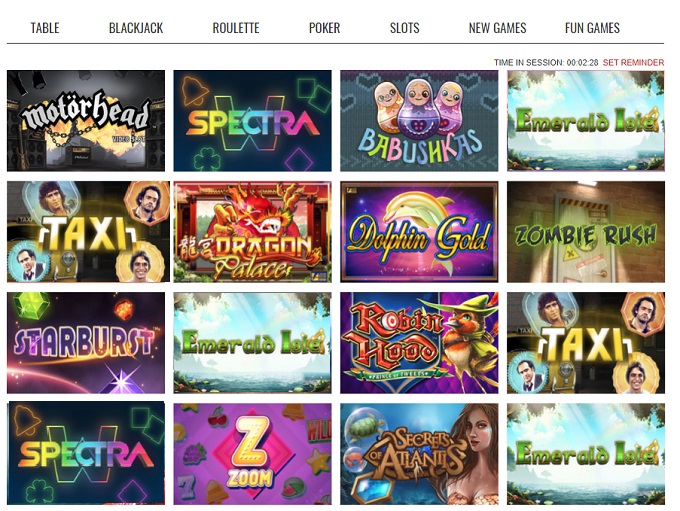Play the Zoom slot game
This screenshot has height=511, width=680.
tap(252, 454)
